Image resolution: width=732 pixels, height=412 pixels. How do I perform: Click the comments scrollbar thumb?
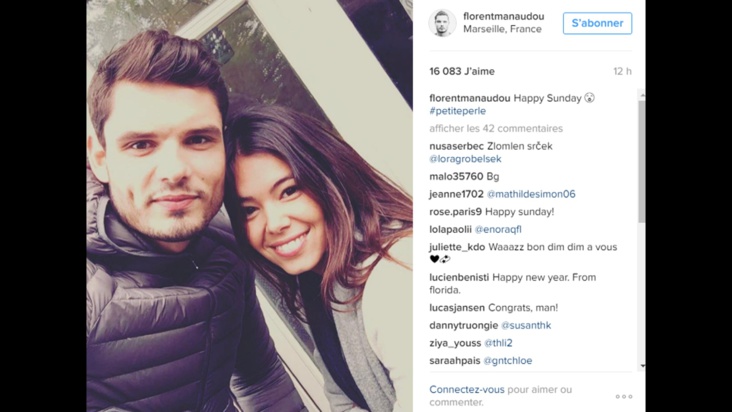(x=642, y=161)
